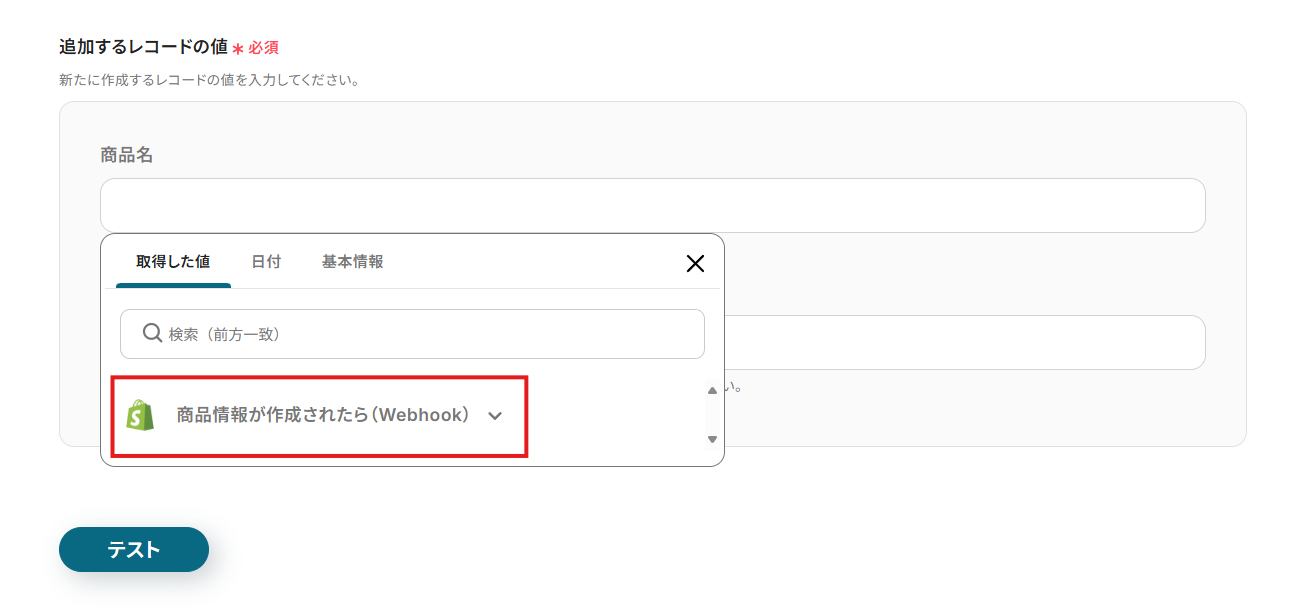Expand the Webhook item chevron
The height and width of the screenshot is (610, 1313).
tap(495, 416)
